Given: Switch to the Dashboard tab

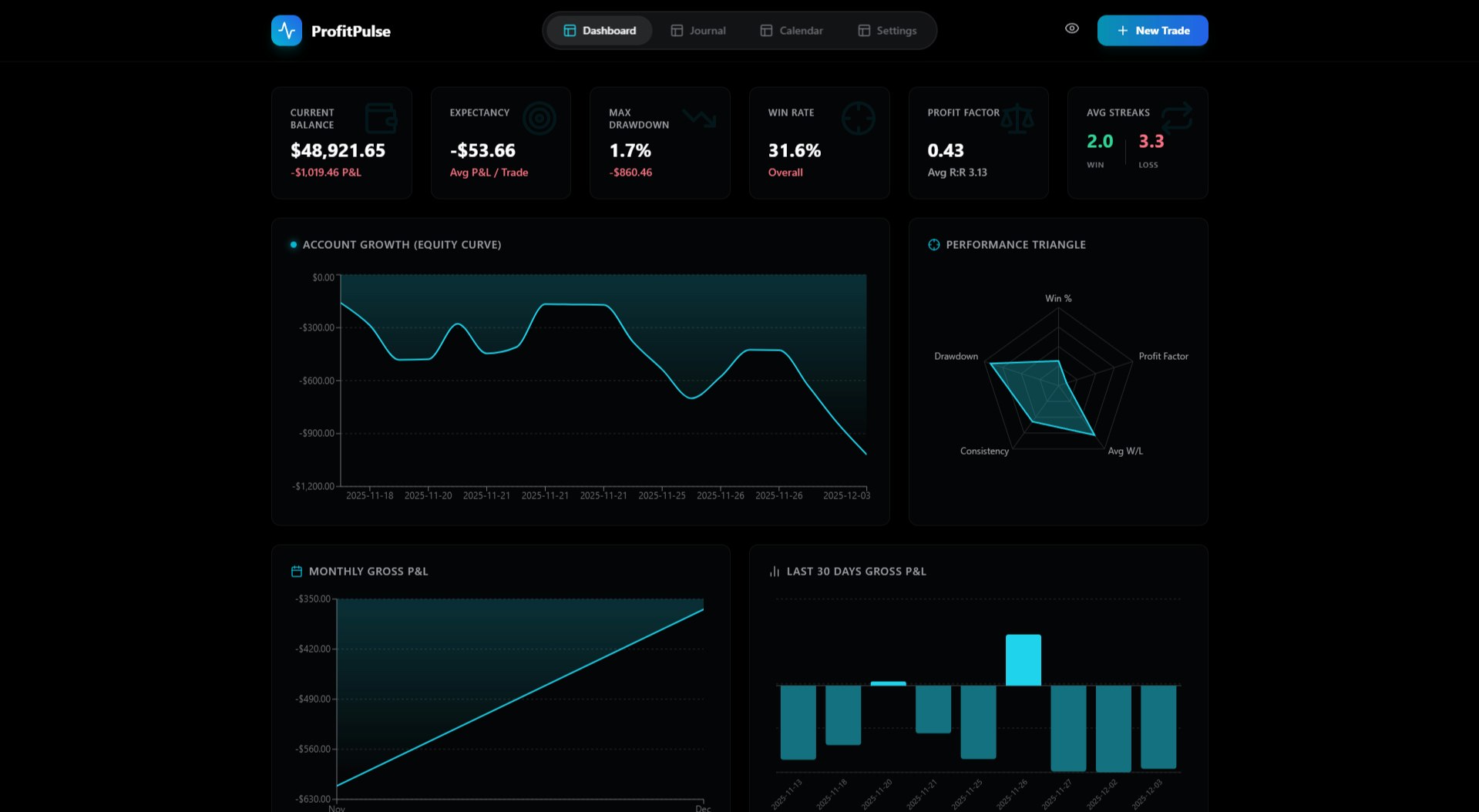Looking at the screenshot, I should [x=600, y=30].
